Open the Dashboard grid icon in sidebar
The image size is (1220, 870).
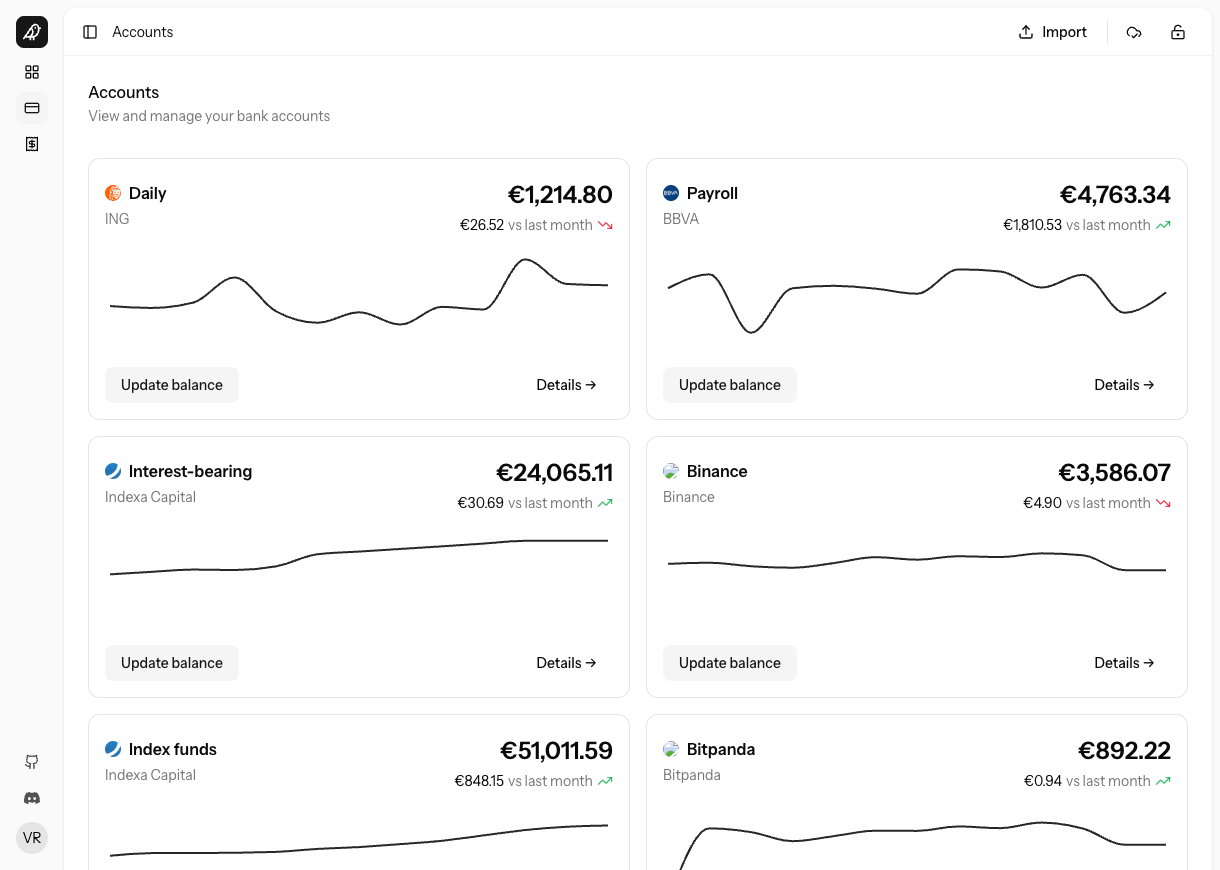[31, 72]
